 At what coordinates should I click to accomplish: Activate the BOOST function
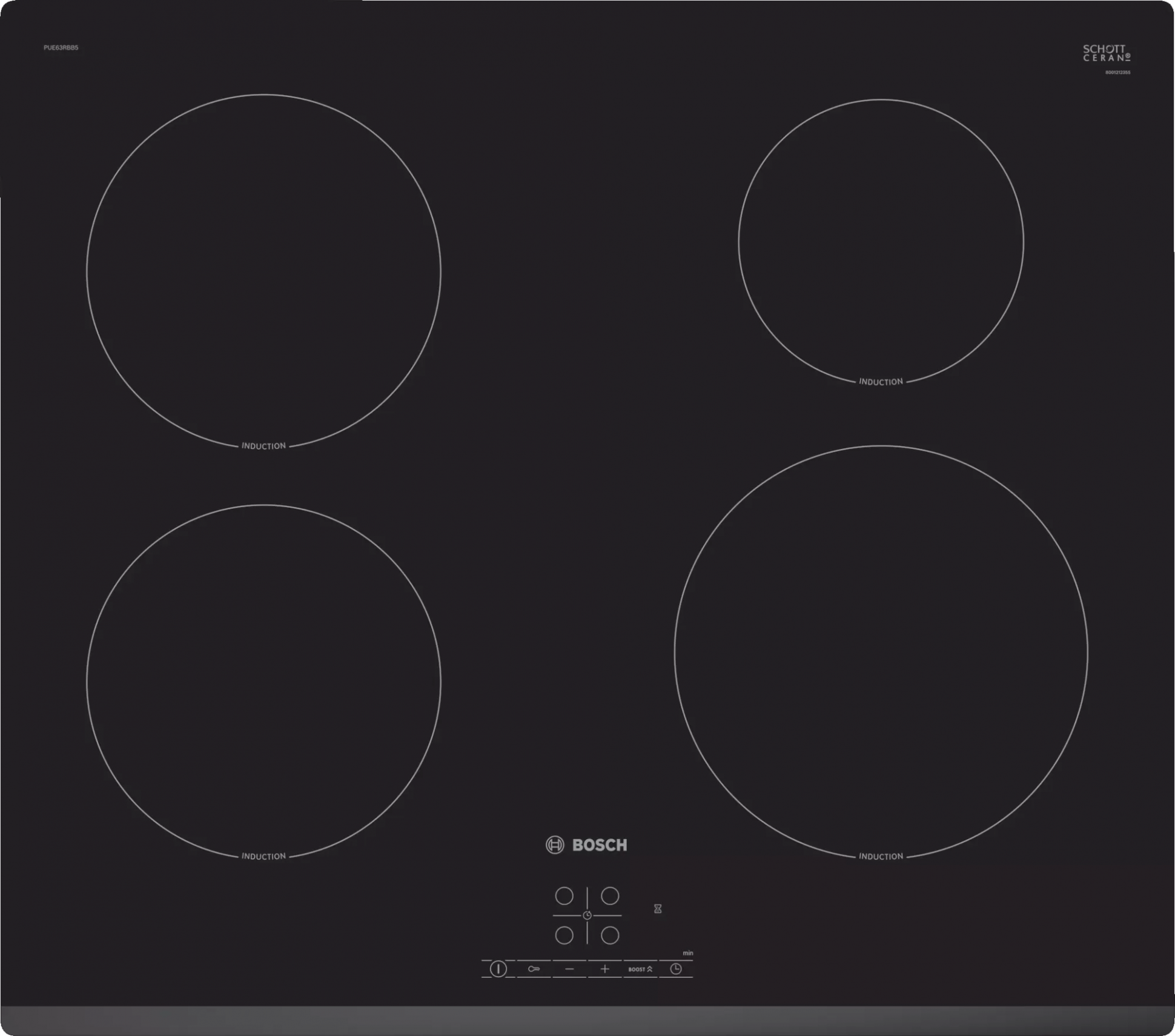tap(640, 969)
